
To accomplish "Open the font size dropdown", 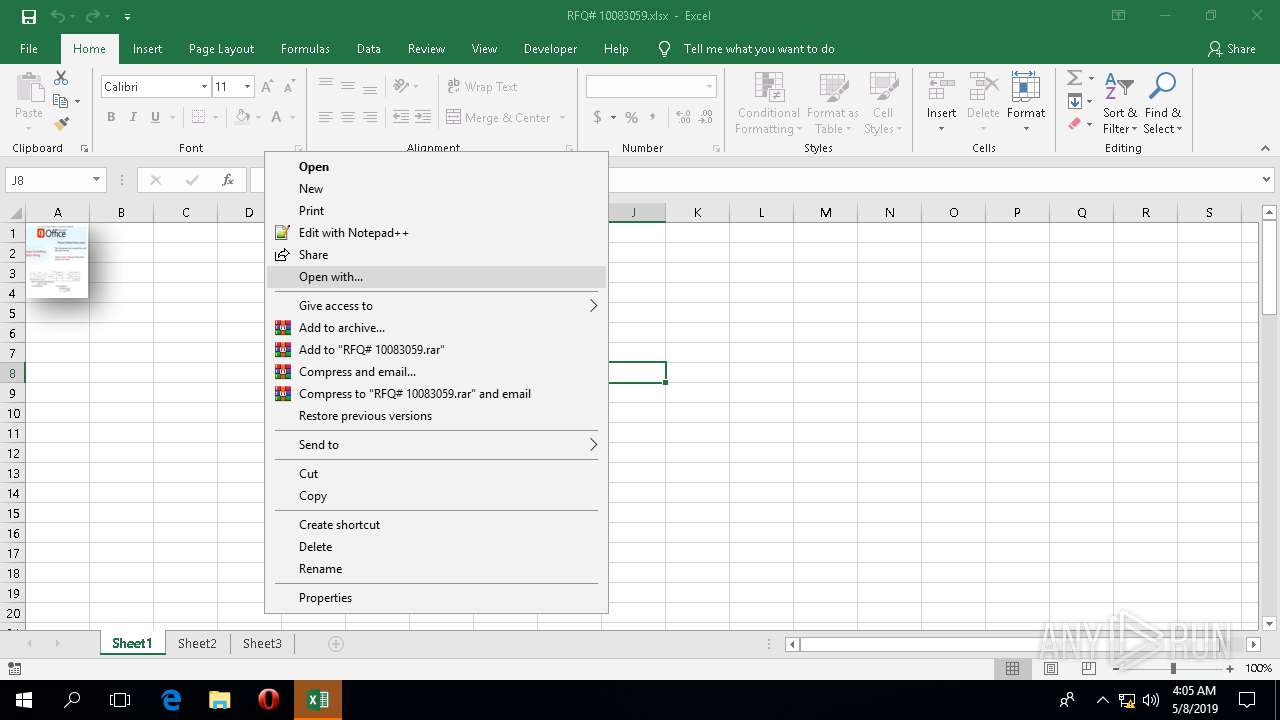I will tap(247, 87).
